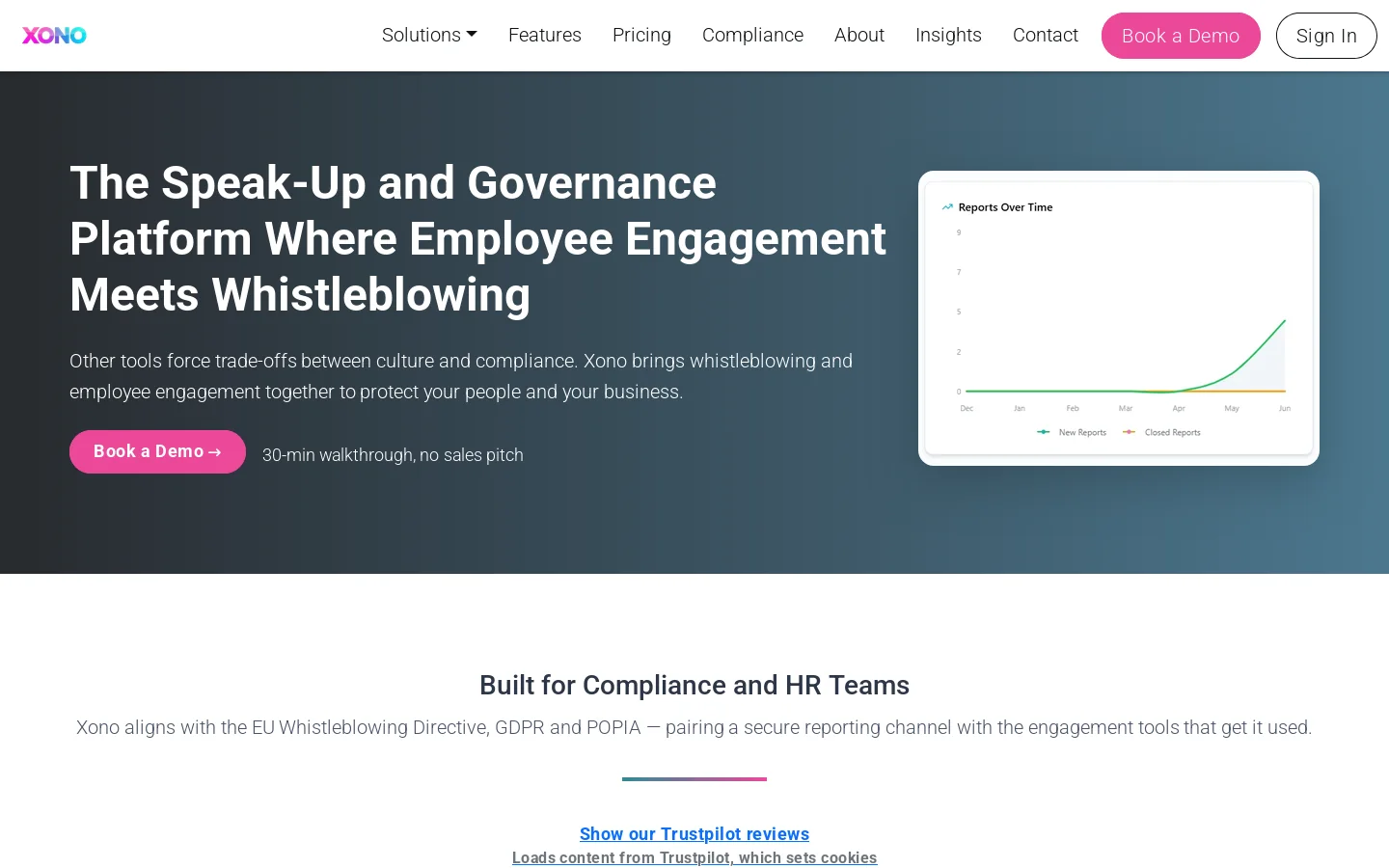Image resolution: width=1389 pixels, height=868 pixels.
Task: Expand the Solutions dropdown menu
Action: click(429, 35)
